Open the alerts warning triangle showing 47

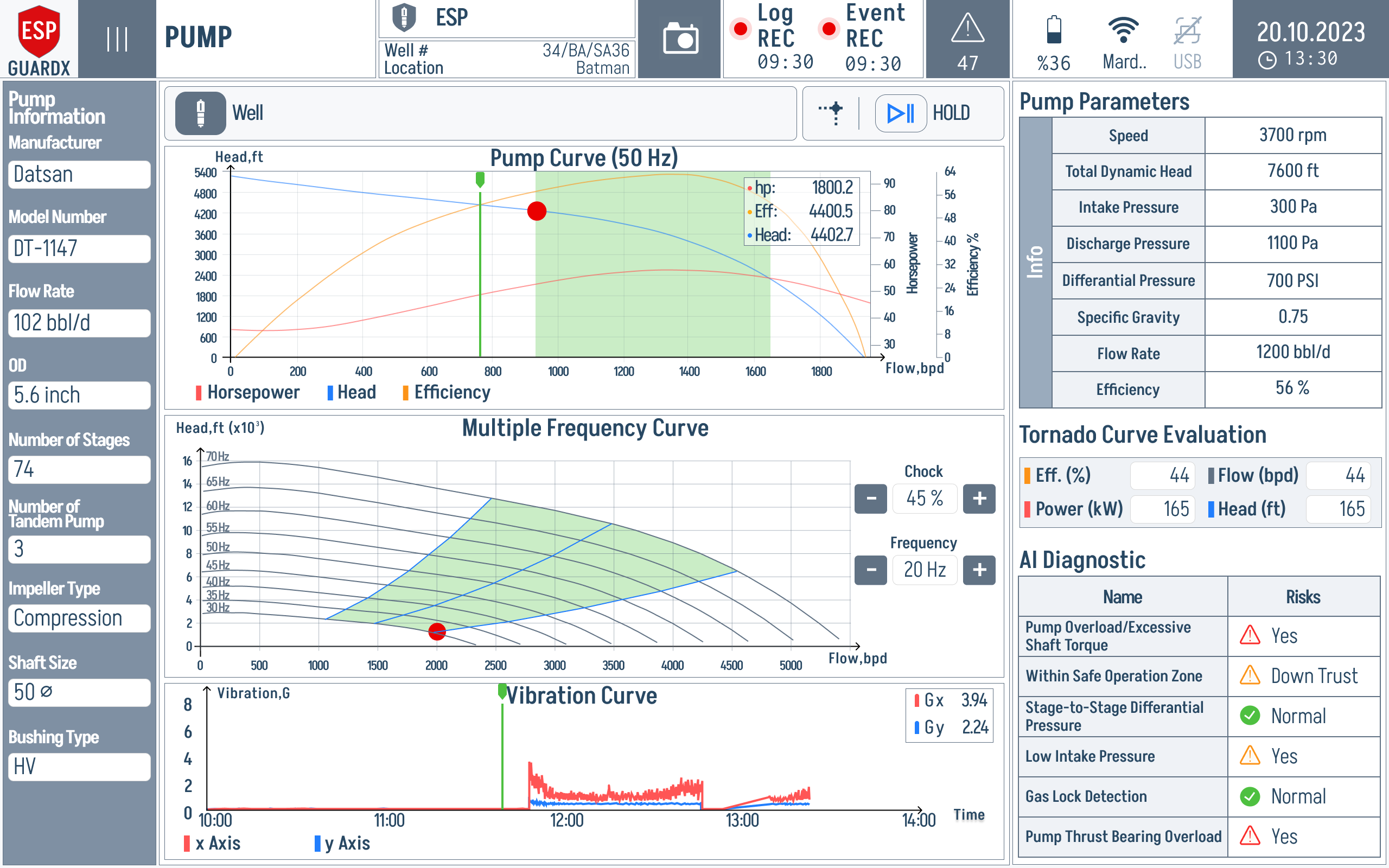pyautogui.click(x=968, y=28)
